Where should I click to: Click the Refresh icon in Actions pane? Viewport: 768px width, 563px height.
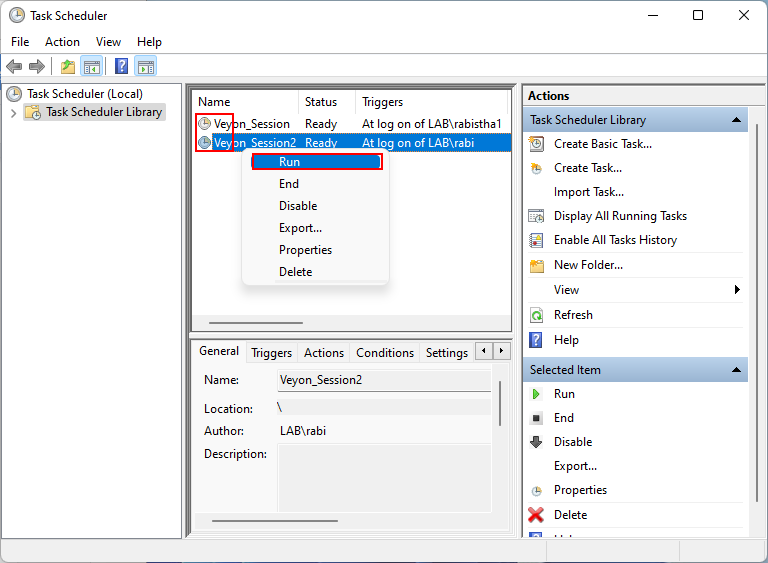point(536,315)
